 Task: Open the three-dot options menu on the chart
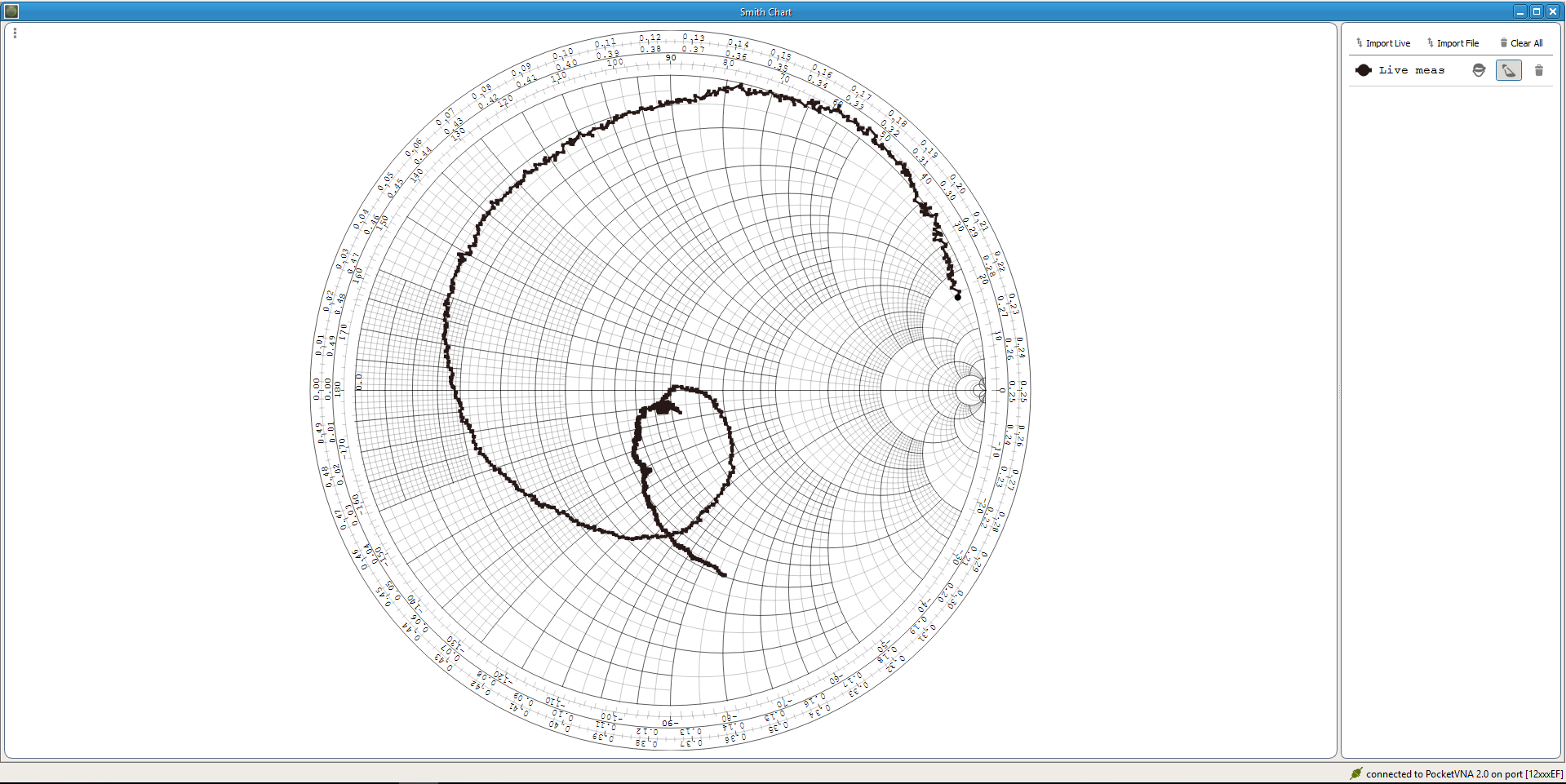(15, 33)
